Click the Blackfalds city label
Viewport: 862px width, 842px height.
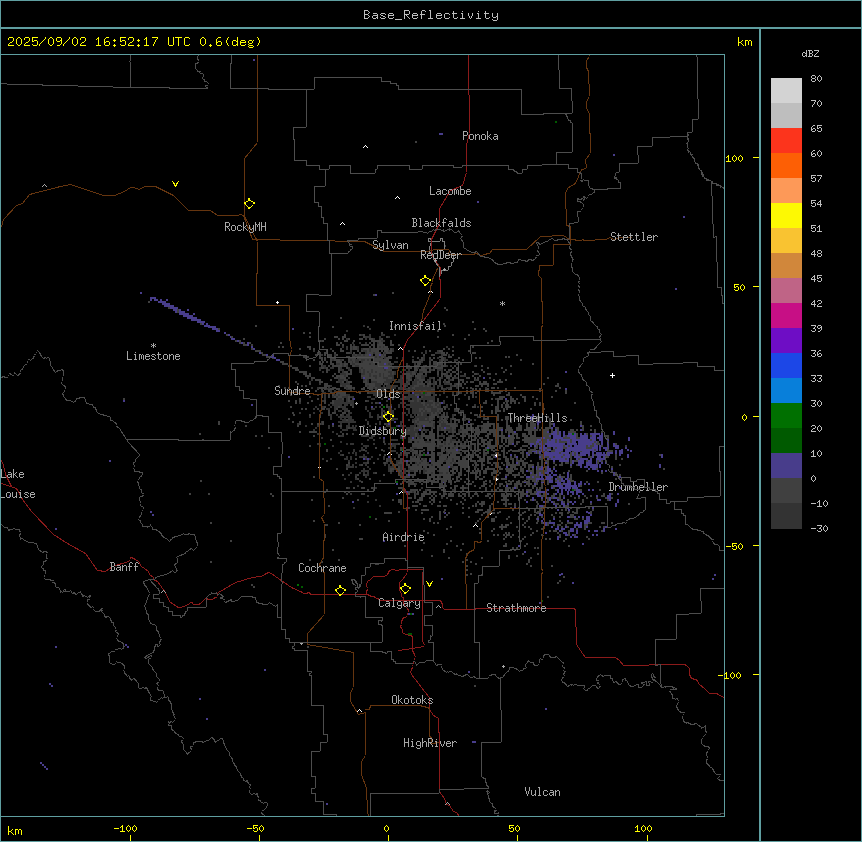[441, 223]
